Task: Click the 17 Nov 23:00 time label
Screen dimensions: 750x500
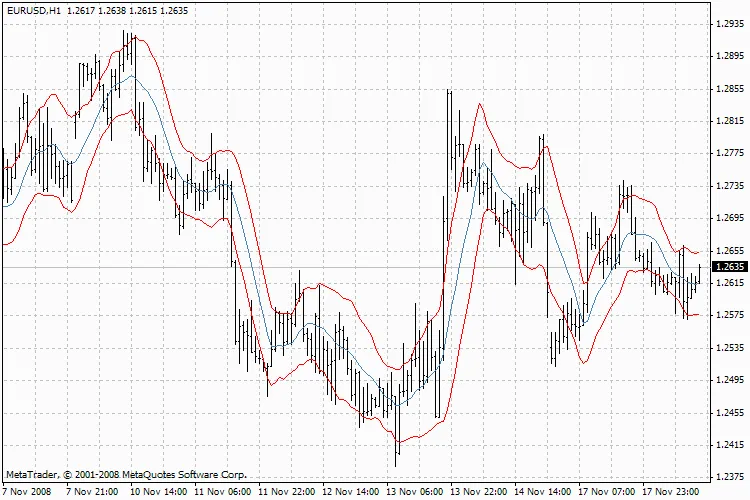Action: [x=671, y=492]
